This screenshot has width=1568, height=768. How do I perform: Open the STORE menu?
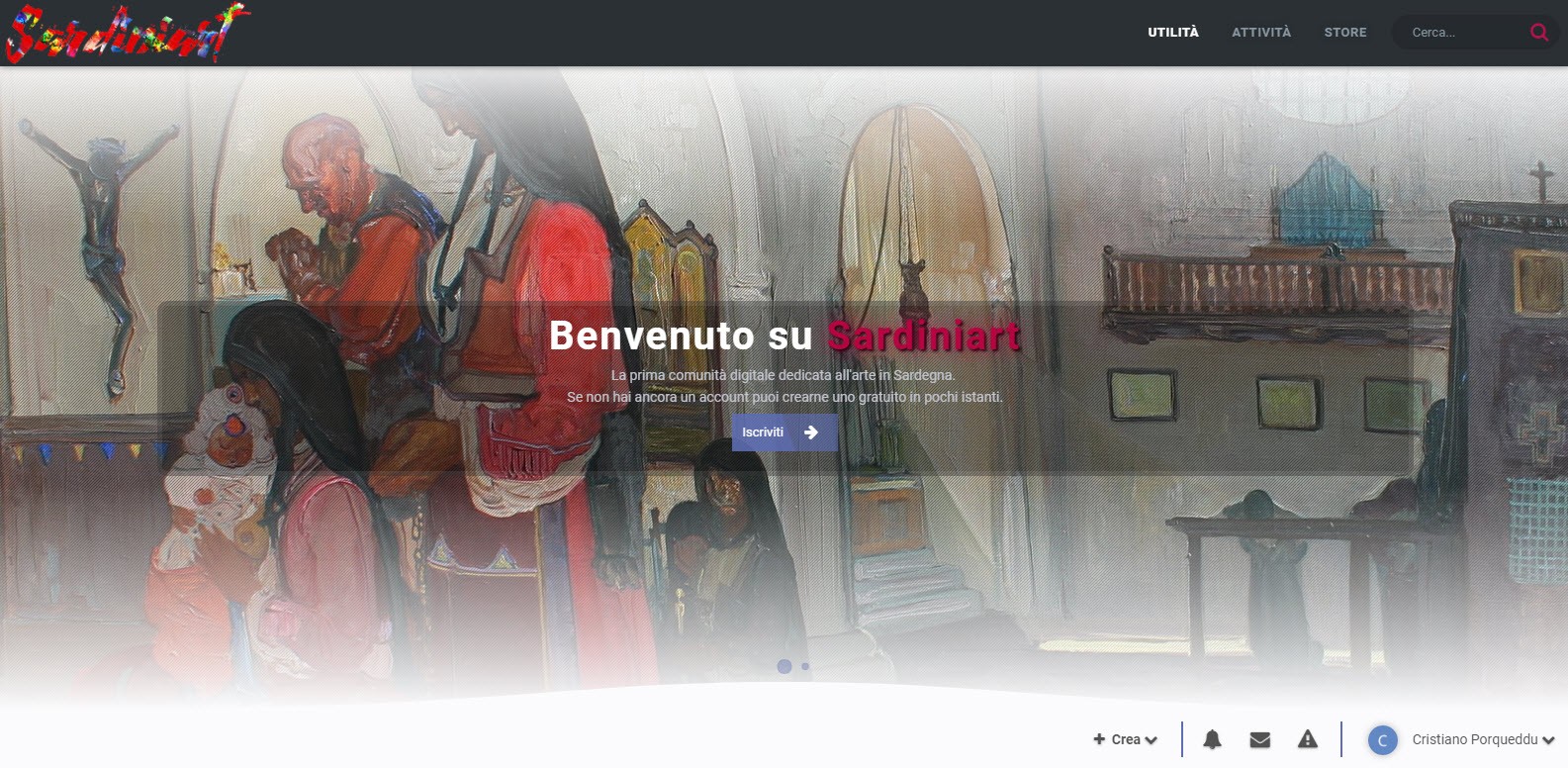pos(1345,33)
